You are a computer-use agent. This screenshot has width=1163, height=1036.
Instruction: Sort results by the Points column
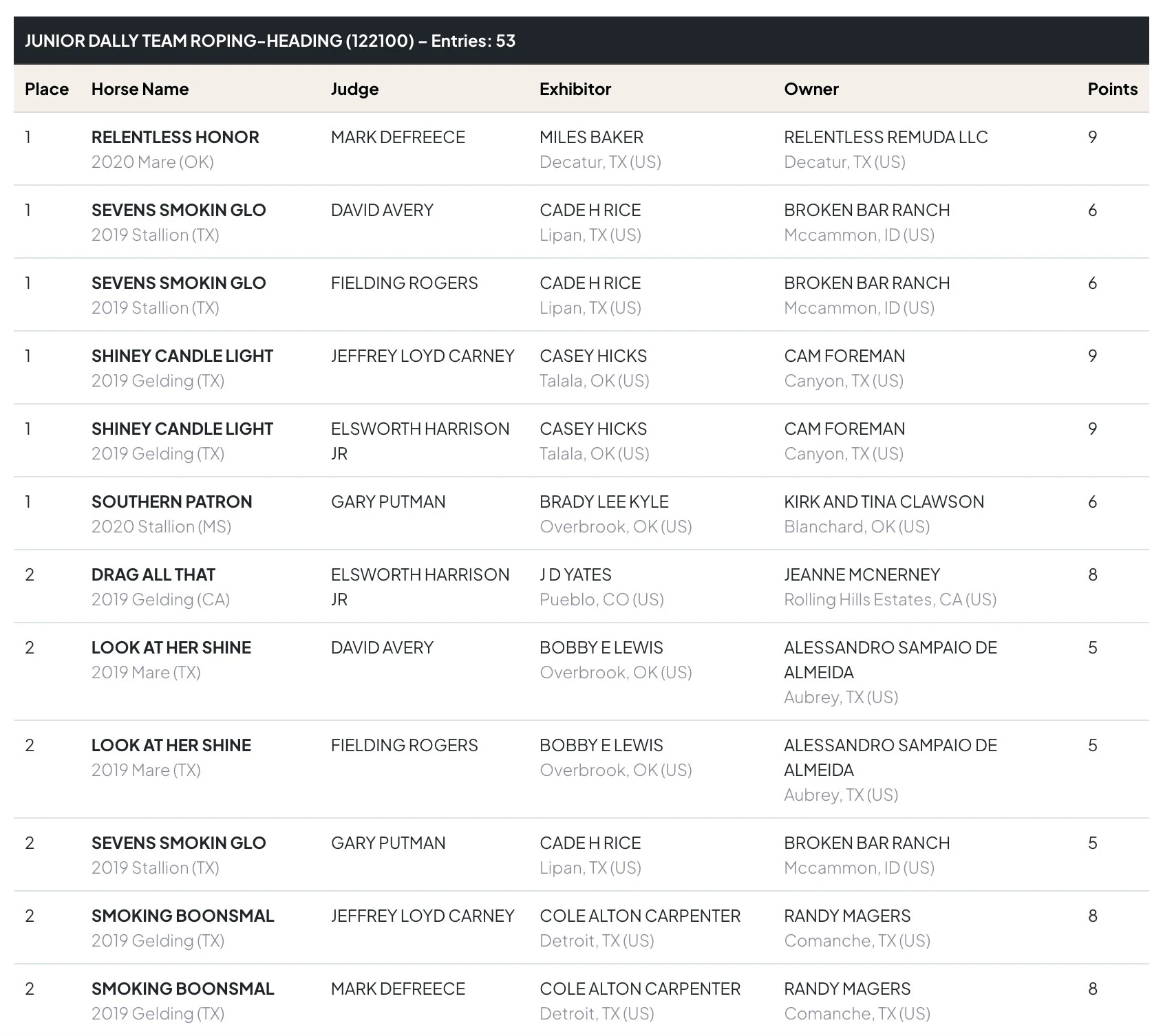point(1112,89)
